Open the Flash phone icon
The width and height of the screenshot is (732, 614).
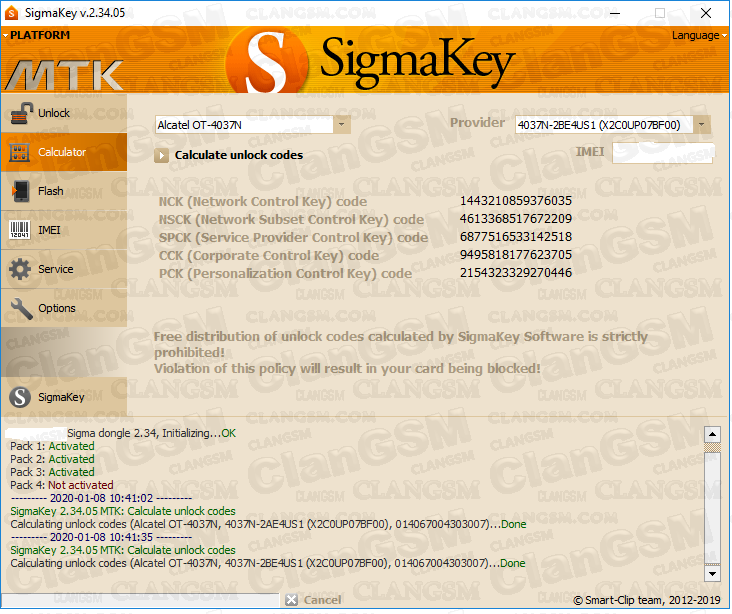[x=21, y=191]
